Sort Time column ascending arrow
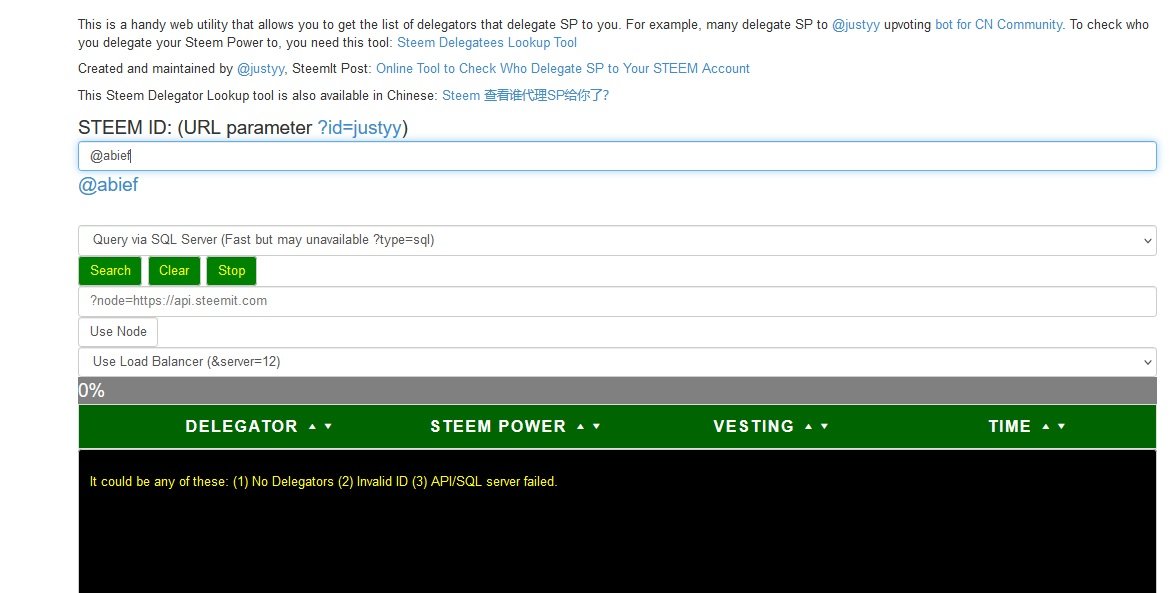 1046,427
